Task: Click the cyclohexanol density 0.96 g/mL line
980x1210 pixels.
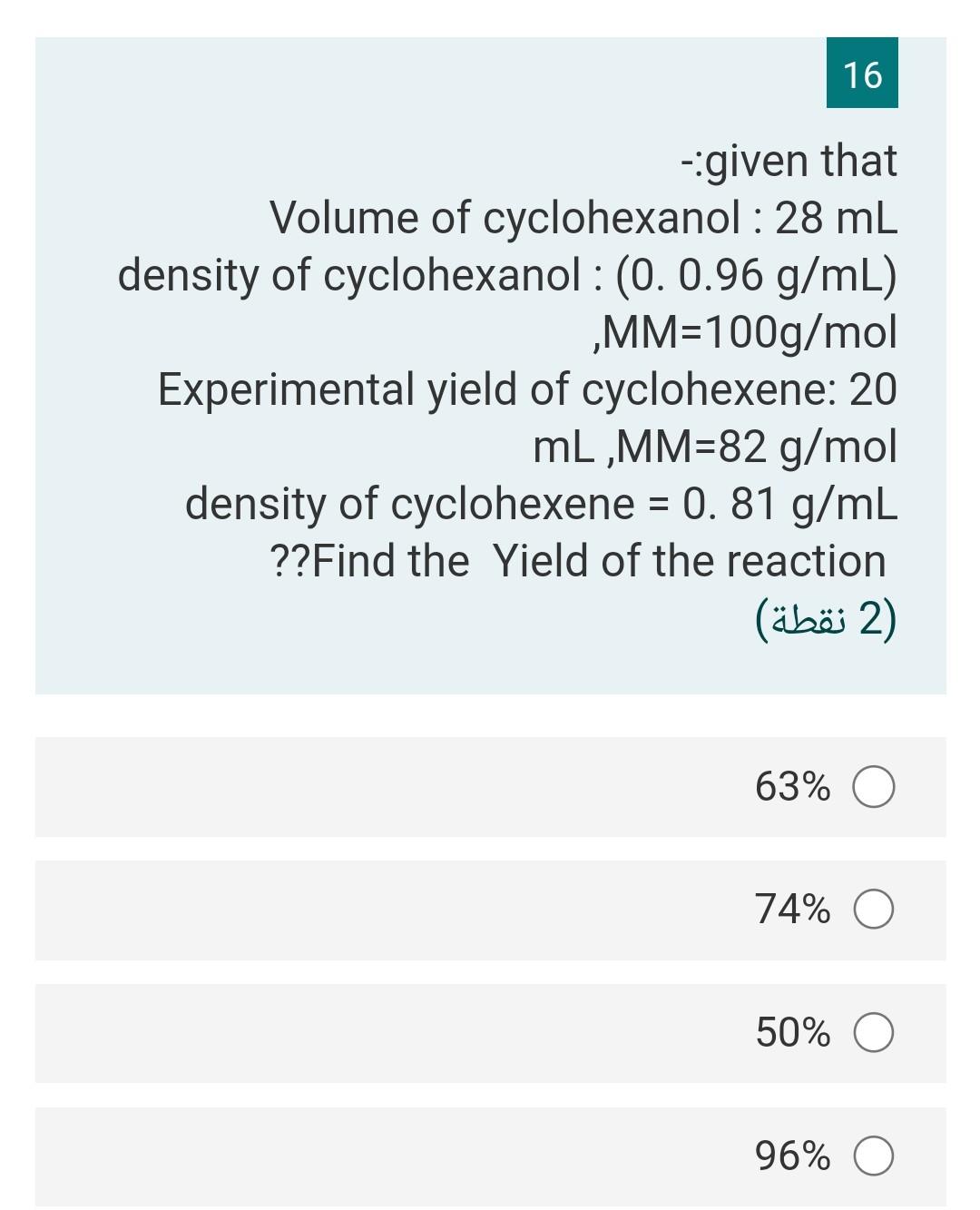Action: (507, 275)
